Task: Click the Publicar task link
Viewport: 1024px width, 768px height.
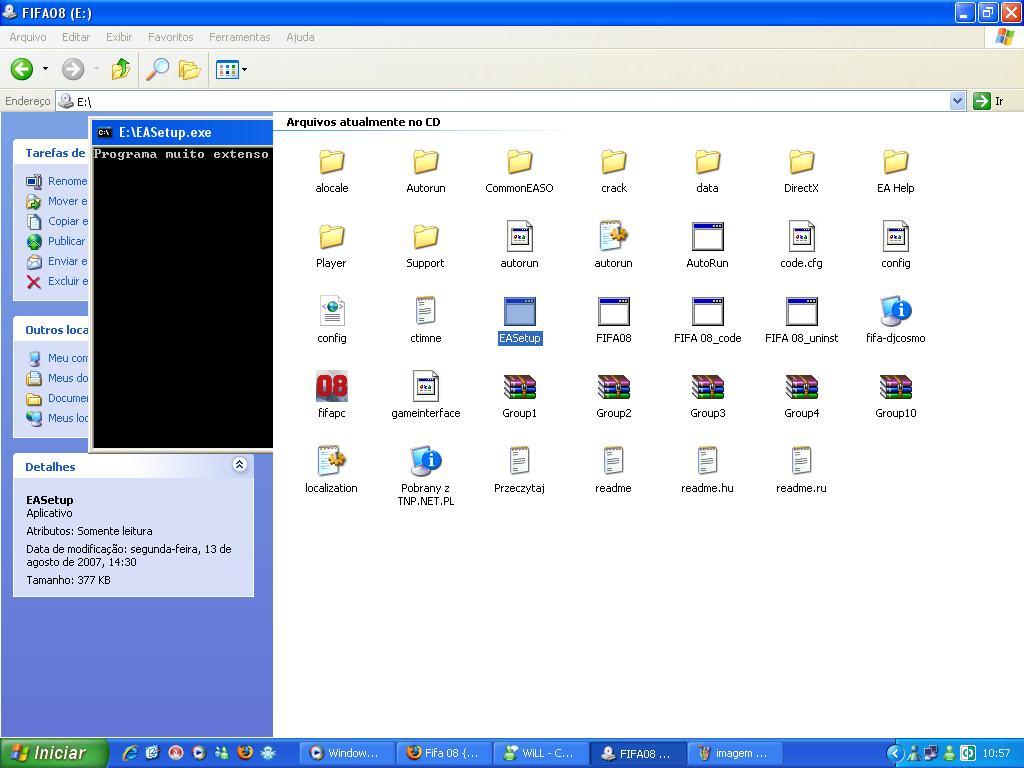Action: [x=57, y=241]
